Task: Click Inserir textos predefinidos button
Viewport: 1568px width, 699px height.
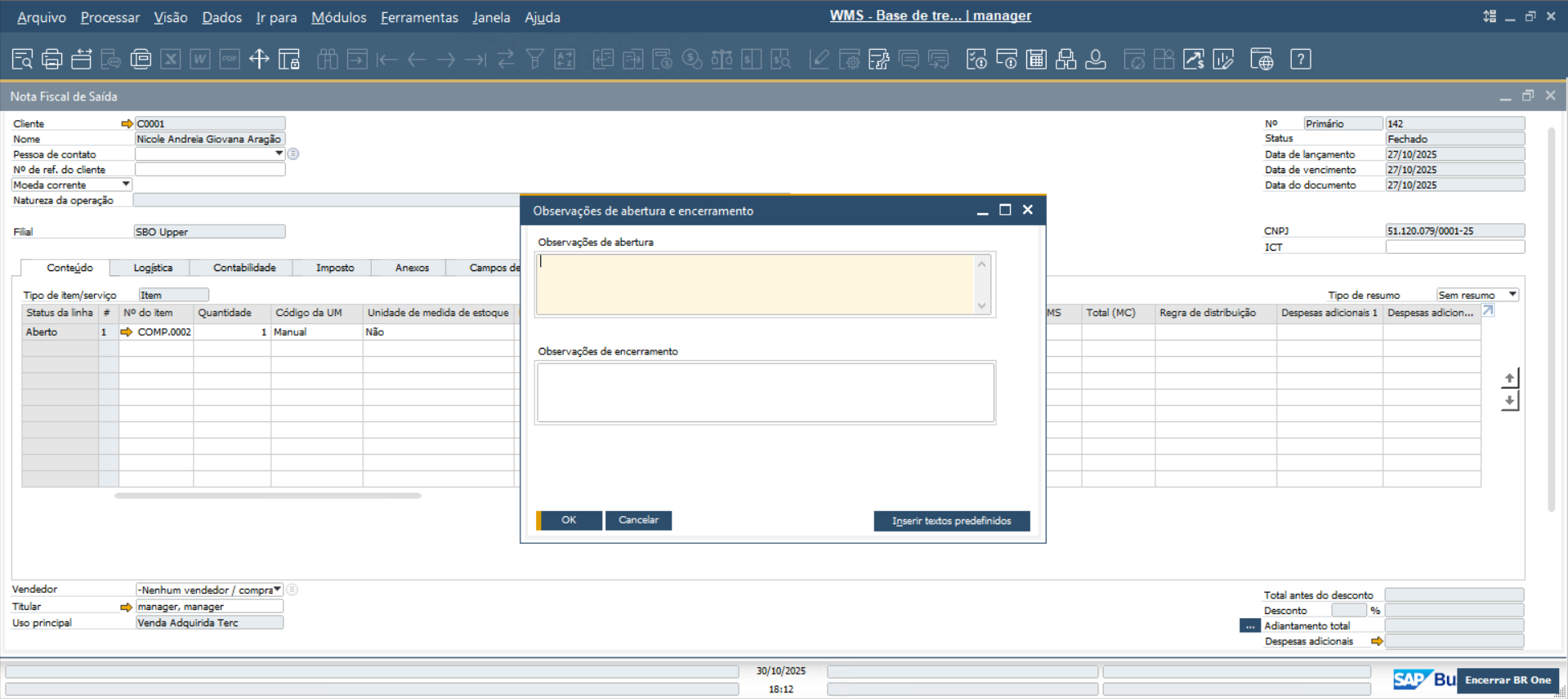Action: 951,521
